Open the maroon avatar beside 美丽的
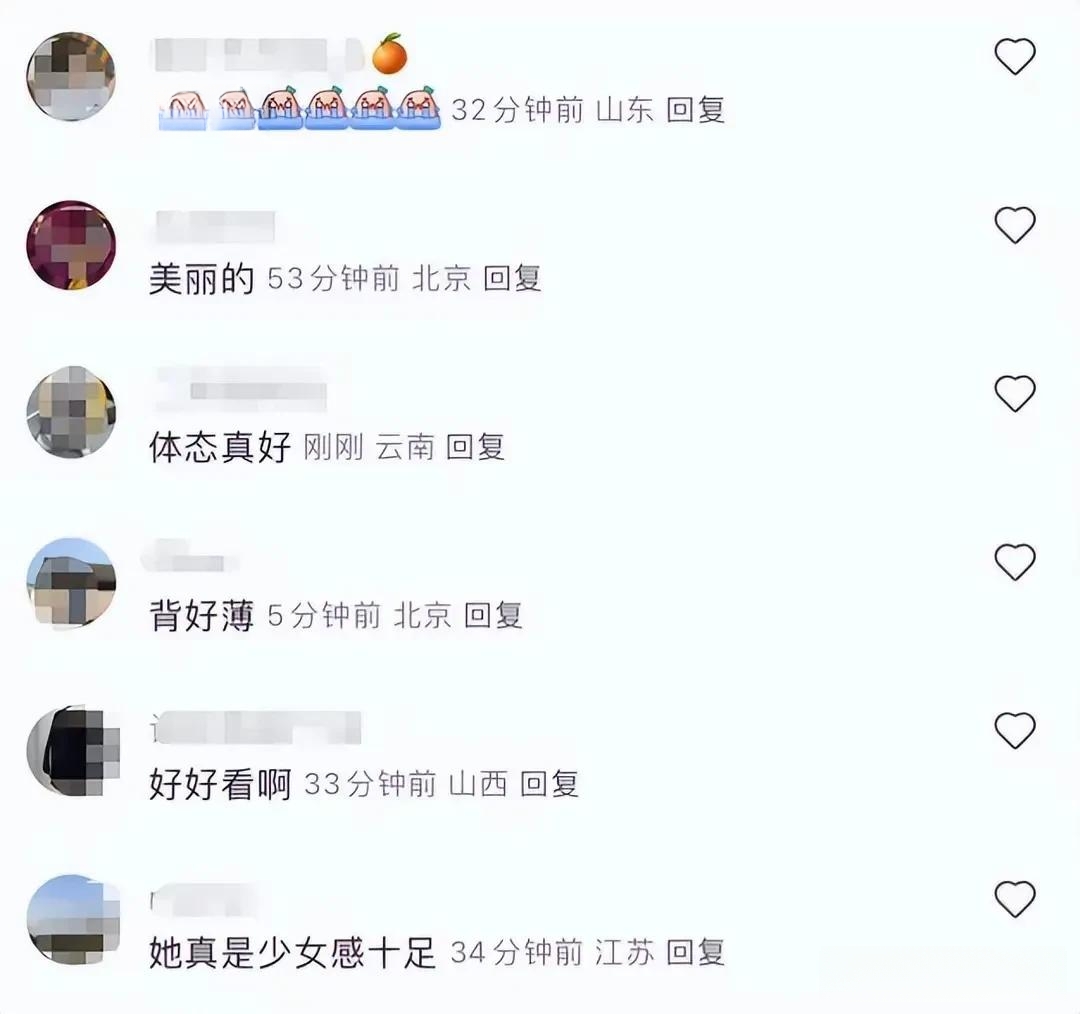Image resolution: width=1080 pixels, height=1014 pixels. [x=71, y=245]
